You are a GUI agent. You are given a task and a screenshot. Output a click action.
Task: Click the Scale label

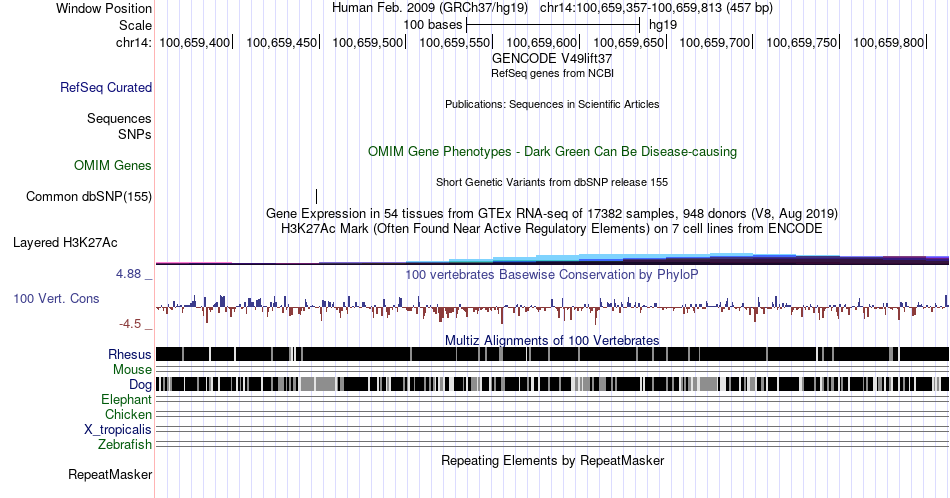tap(136, 25)
